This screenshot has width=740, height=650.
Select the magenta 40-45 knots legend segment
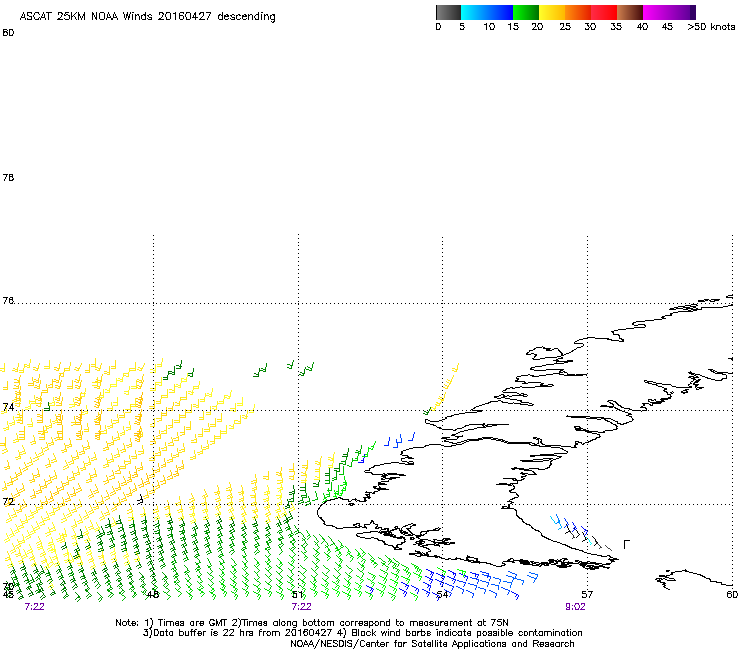656,12
